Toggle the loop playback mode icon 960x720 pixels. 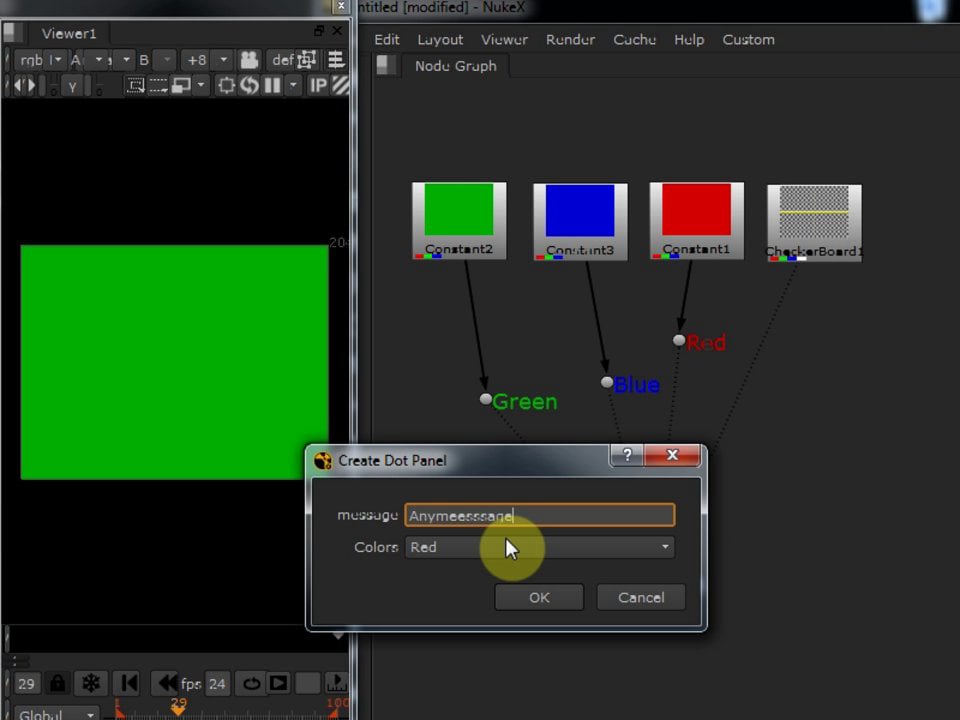click(x=251, y=683)
